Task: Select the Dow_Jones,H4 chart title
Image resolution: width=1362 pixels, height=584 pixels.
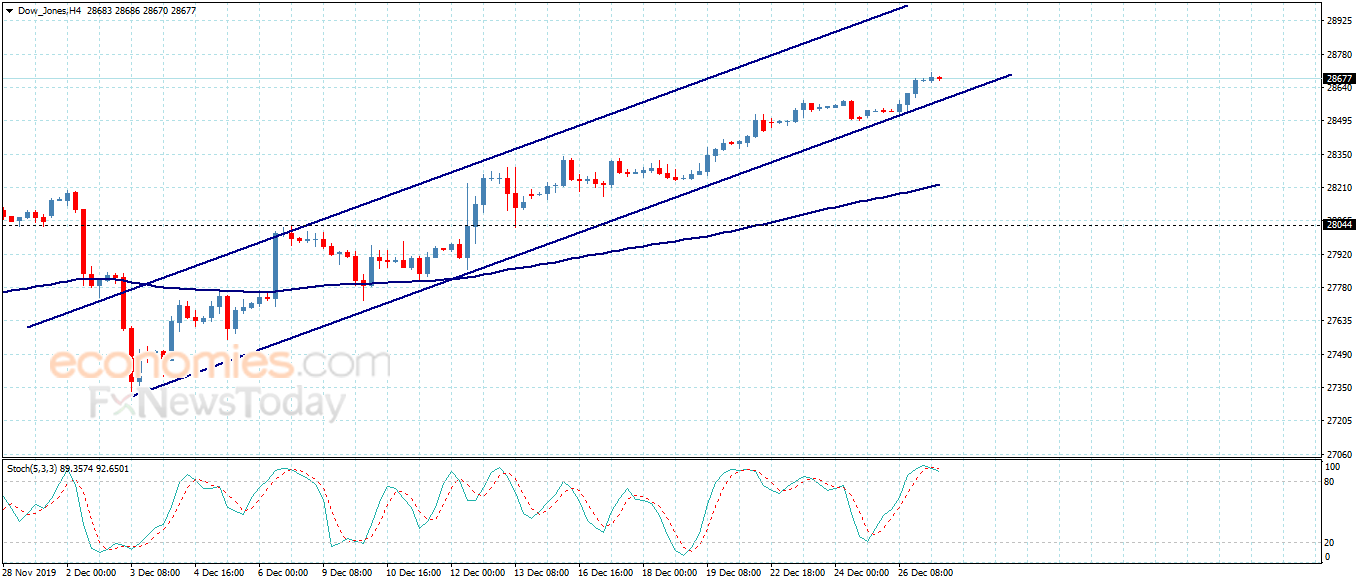Action: point(49,10)
